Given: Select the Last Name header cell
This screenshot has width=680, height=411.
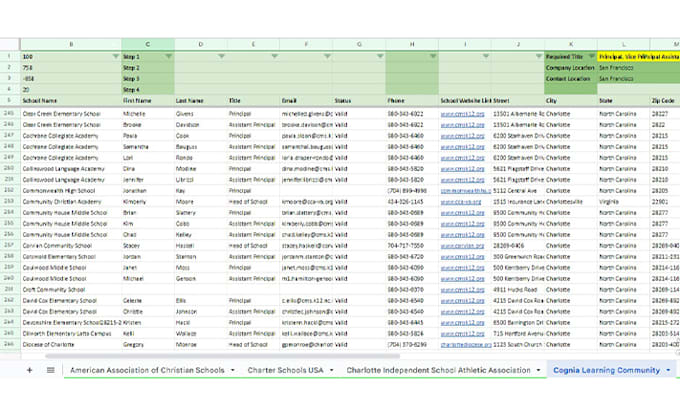Looking at the screenshot, I should click(201, 101).
